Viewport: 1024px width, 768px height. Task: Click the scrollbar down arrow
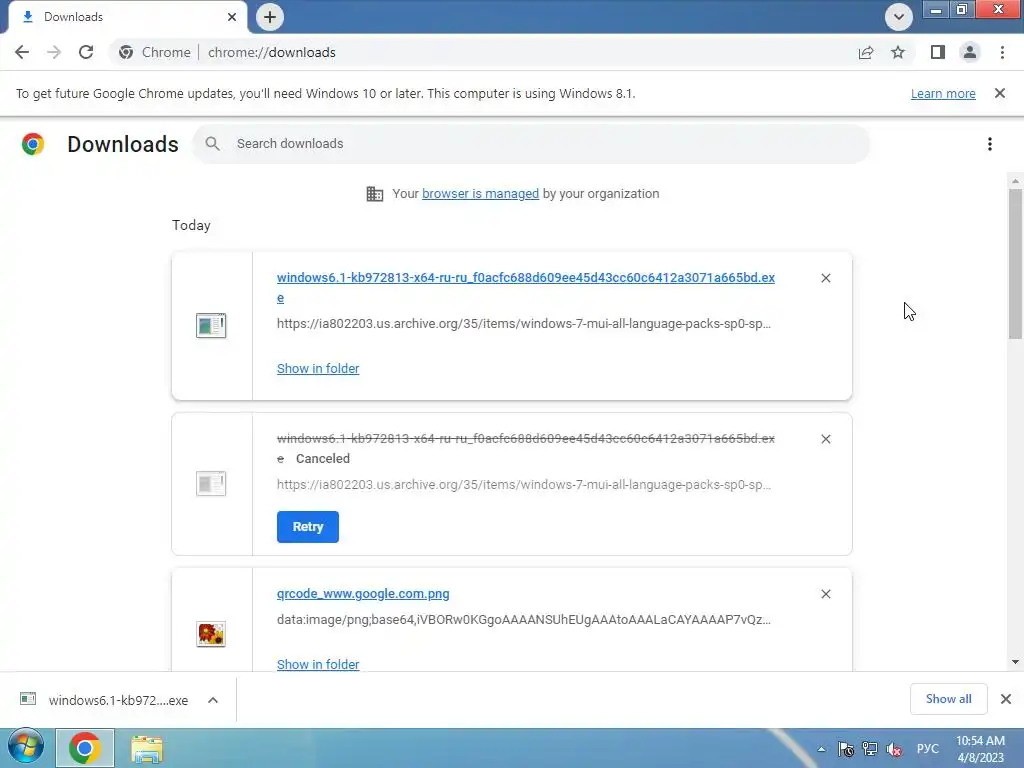1015,662
